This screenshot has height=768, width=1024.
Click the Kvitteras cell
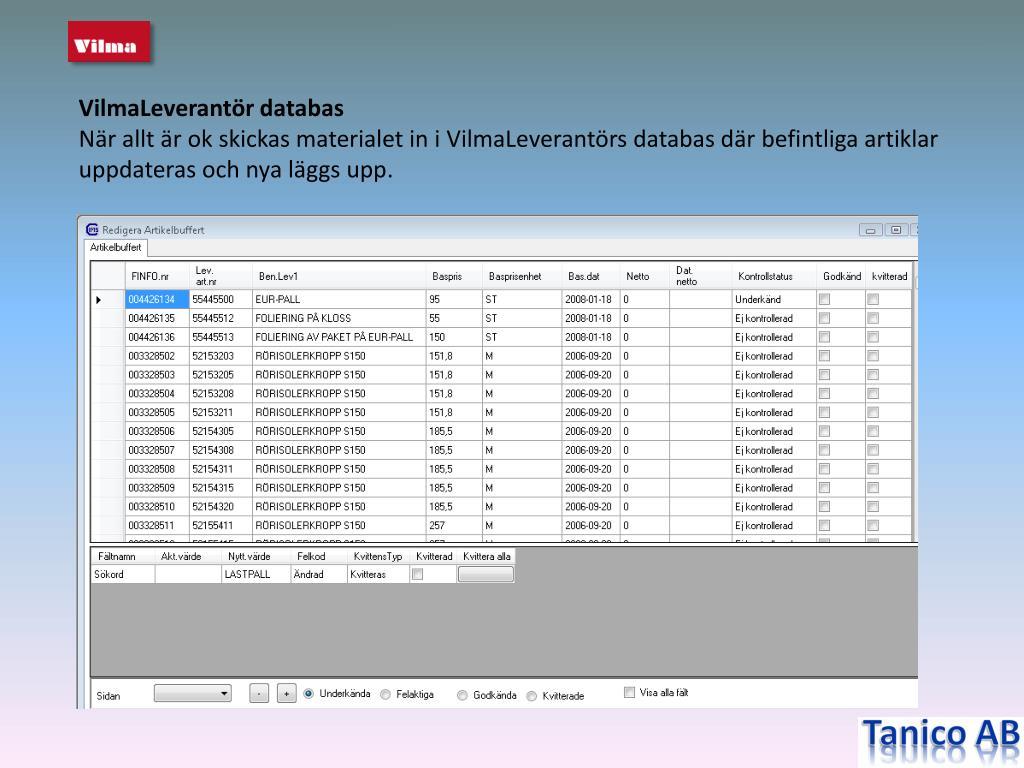point(377,574)
